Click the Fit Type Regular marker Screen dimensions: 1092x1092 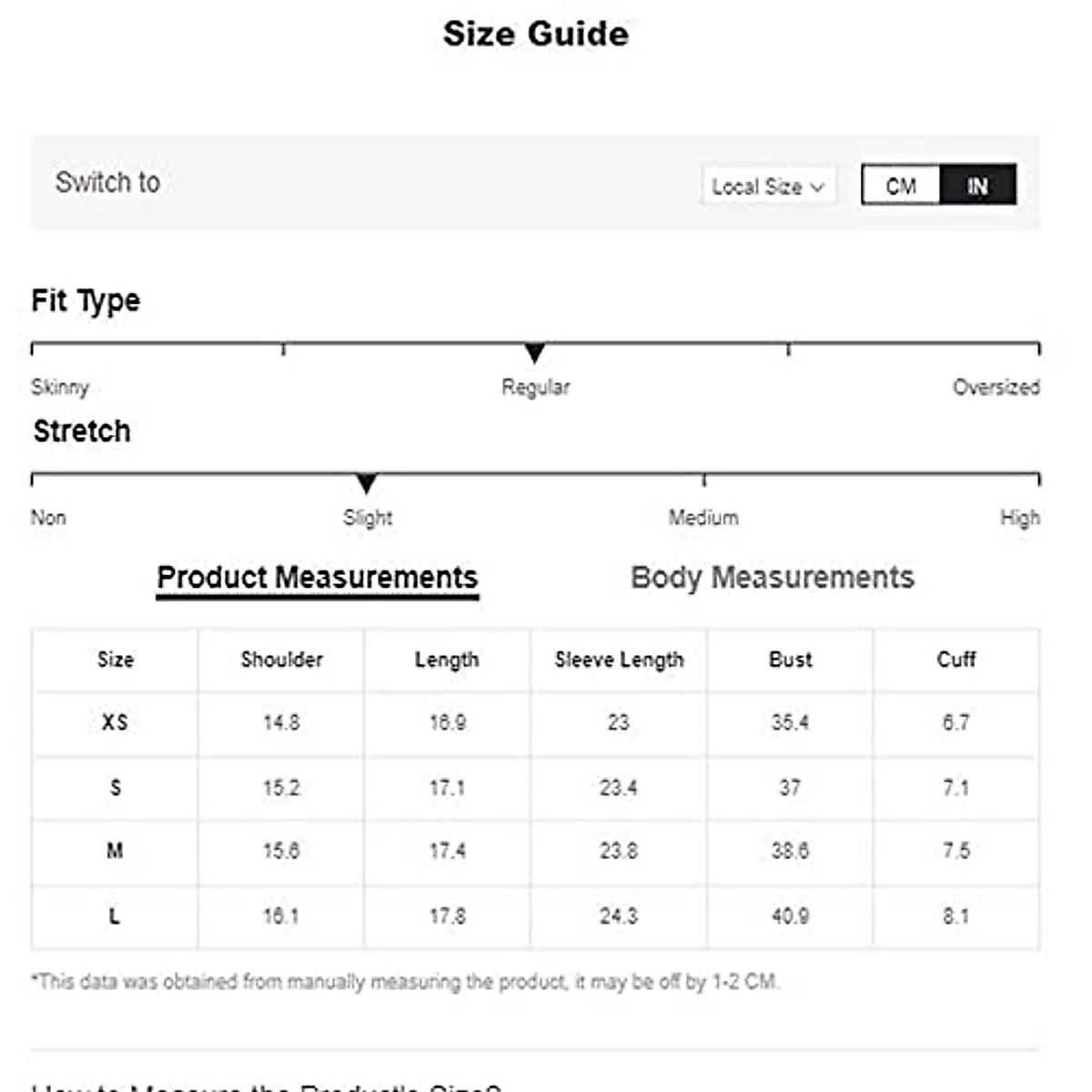point(535,353)
